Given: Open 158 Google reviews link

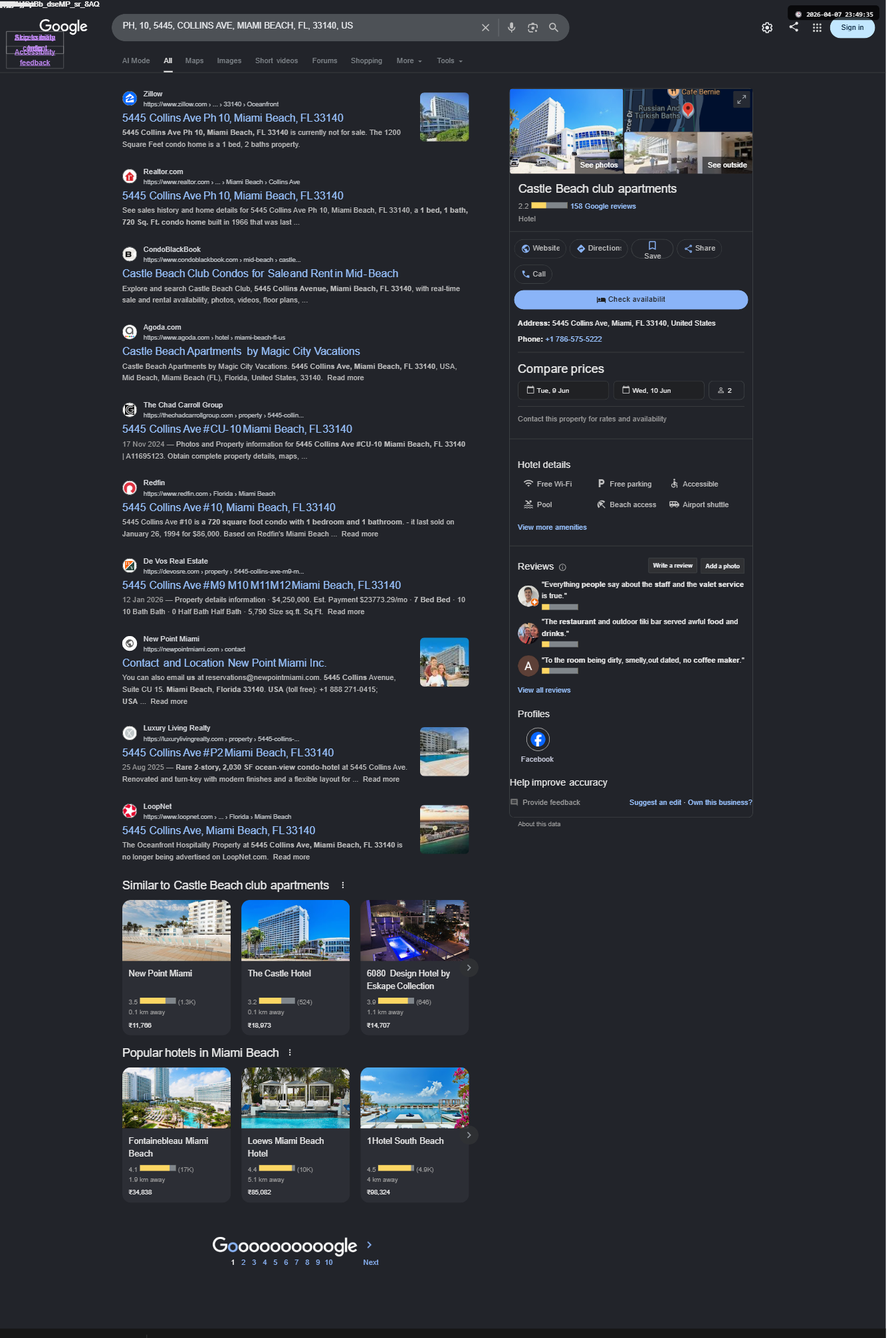Looking at the screenshot, I should click(603, 207).
